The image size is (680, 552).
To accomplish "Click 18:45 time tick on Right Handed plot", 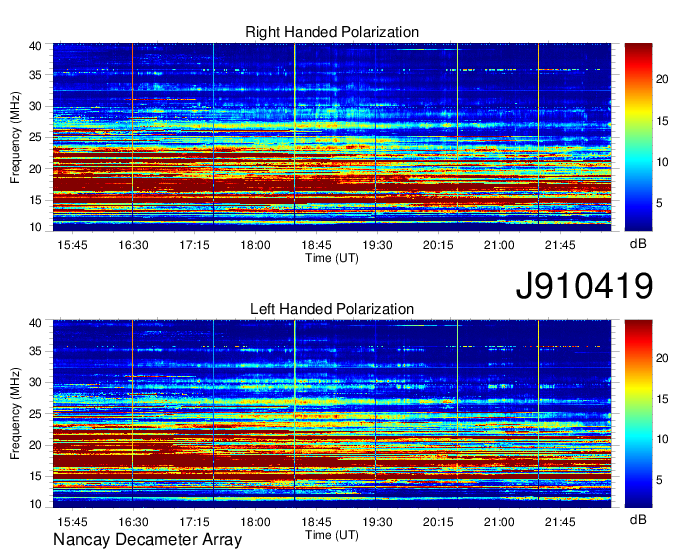I will point(316,245).
